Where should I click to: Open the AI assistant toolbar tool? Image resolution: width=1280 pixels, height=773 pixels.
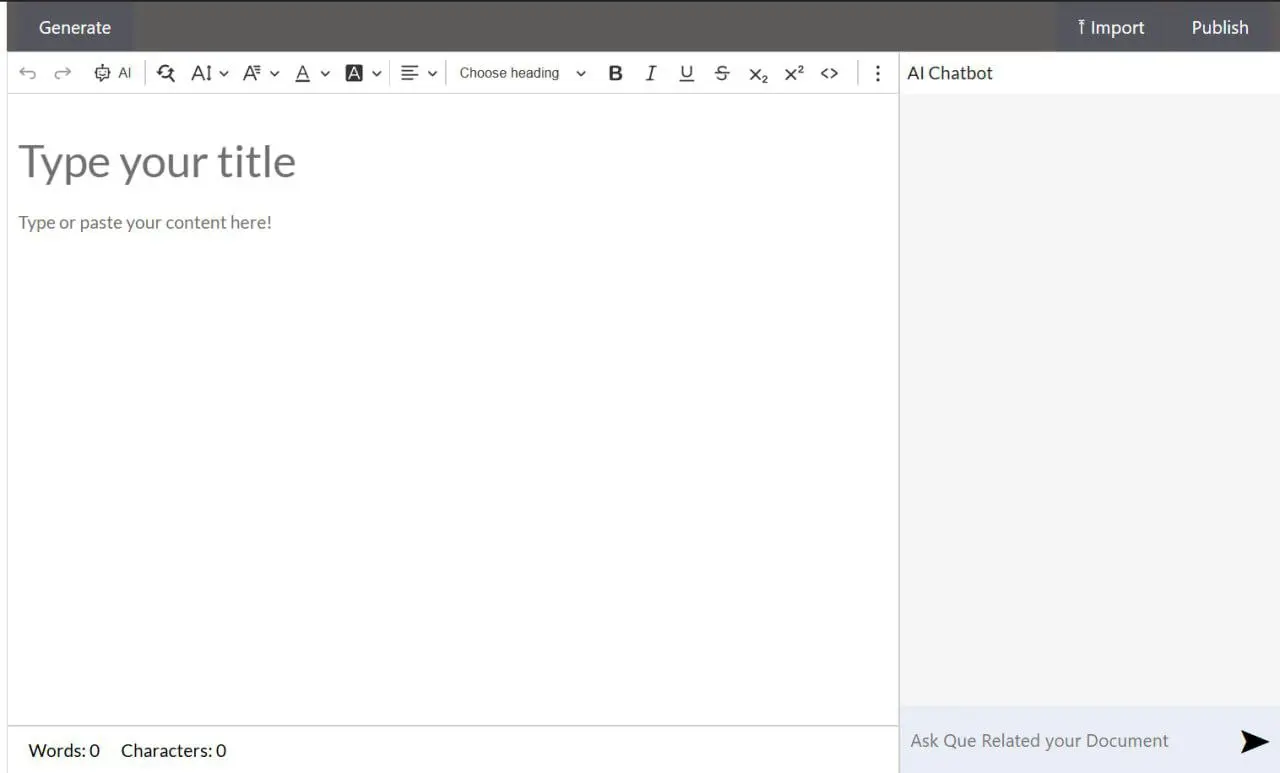click(112, 73)
